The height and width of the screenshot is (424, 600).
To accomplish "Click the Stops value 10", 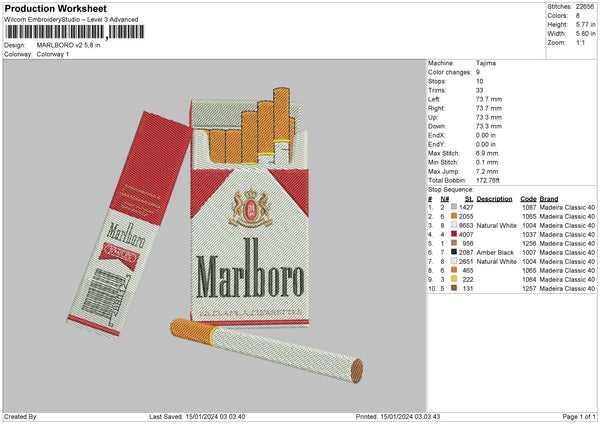I will coord(479,82).
